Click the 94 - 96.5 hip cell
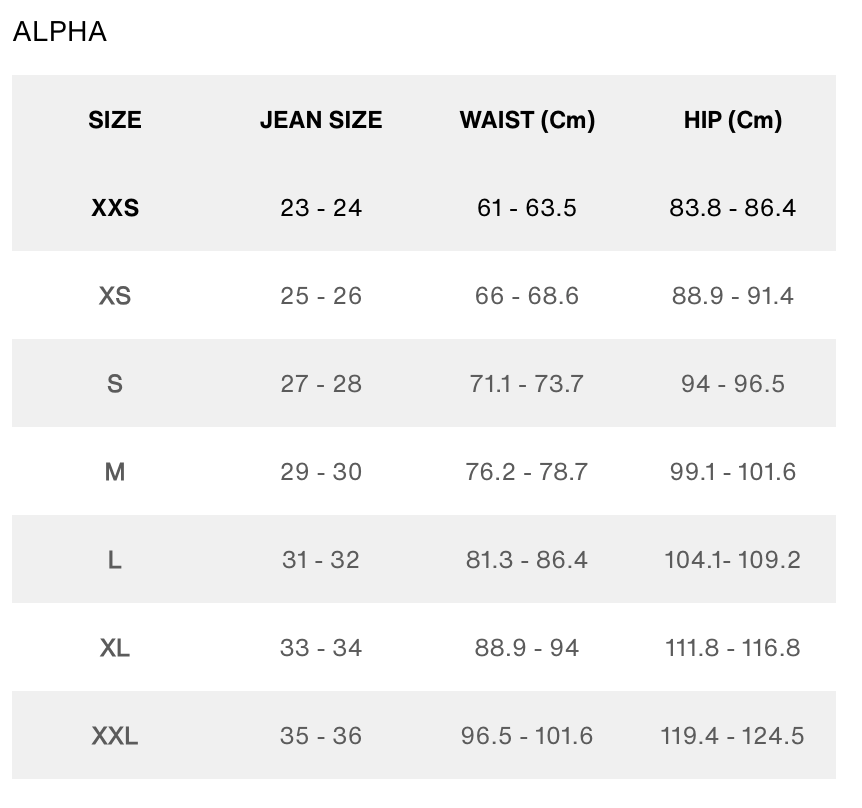The width and height of the screenshot is (862, 808). tap(732, 384)
